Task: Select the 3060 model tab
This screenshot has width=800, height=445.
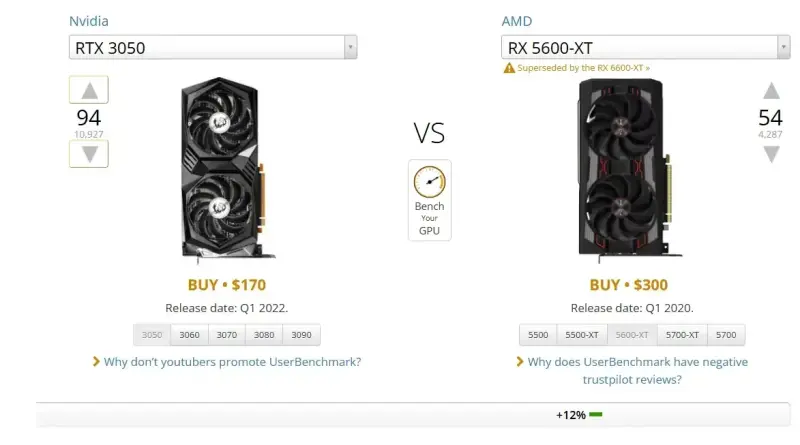Action: tap(189, 335)
